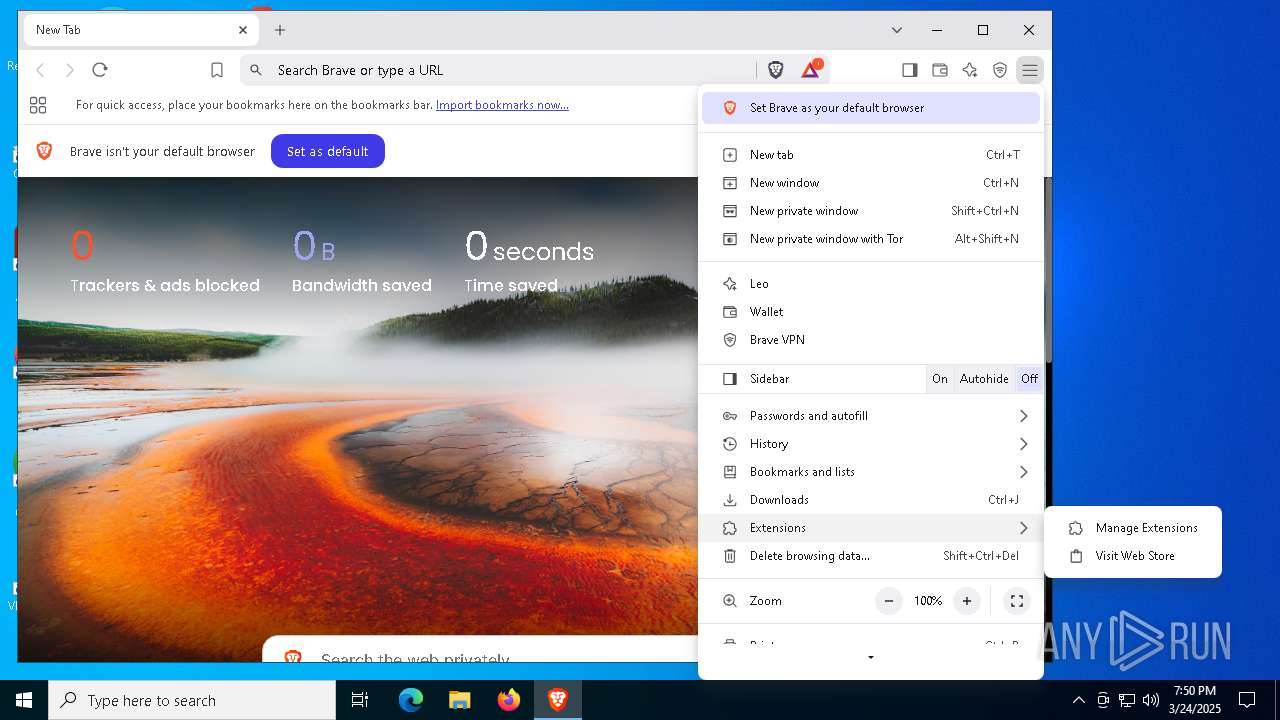Viewport: 1280px width, 720px height.
Task: Open New private window
Action: pyautogui.click(x=870, y=211)
